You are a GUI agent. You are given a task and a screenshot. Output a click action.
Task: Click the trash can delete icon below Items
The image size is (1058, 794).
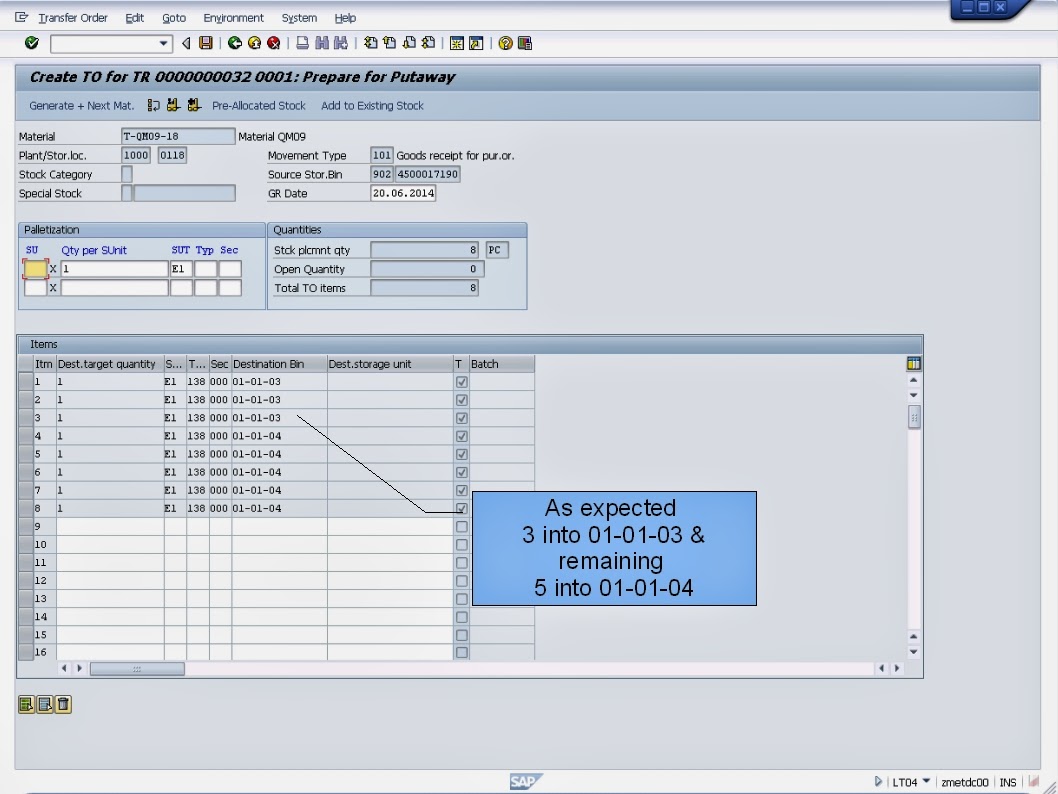63,704
